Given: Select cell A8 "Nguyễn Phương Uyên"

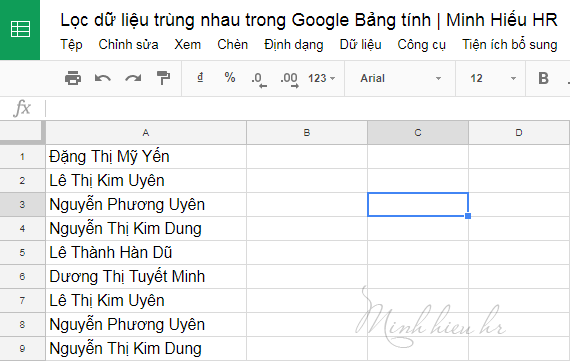Looking at the screenshot, I should 146,325.
